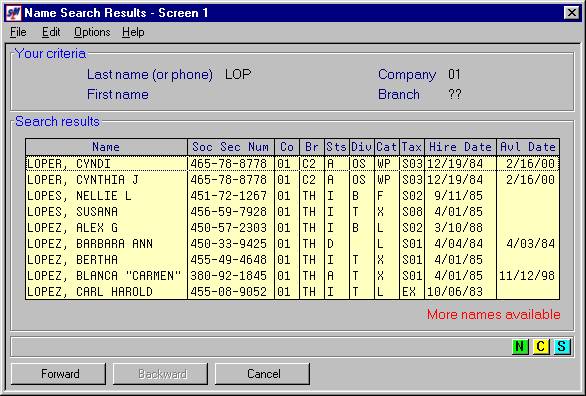This screenshot has height=396, width=586.
Task: Click the application icon in title bar
Action: coord(13,13)
